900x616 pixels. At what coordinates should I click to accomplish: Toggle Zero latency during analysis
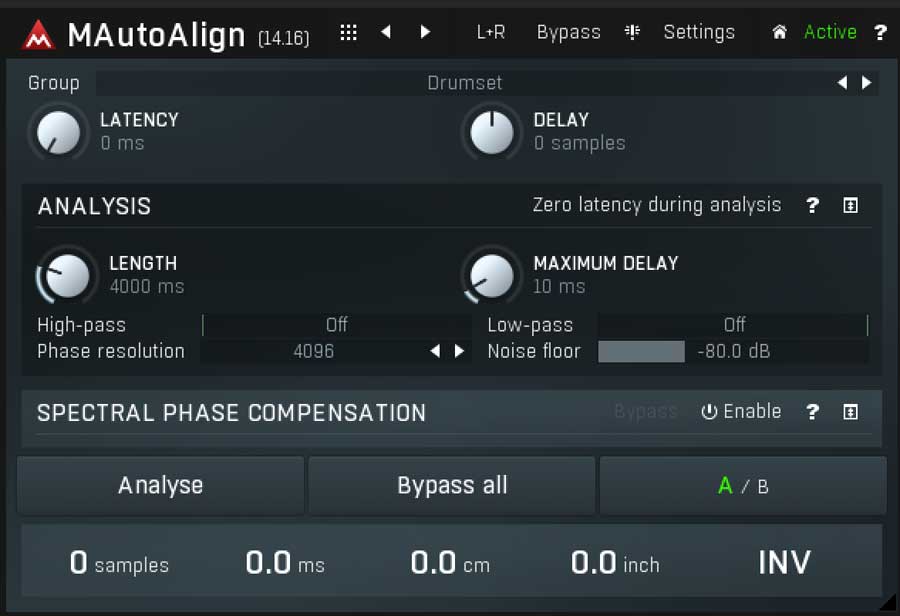point(657,205)
